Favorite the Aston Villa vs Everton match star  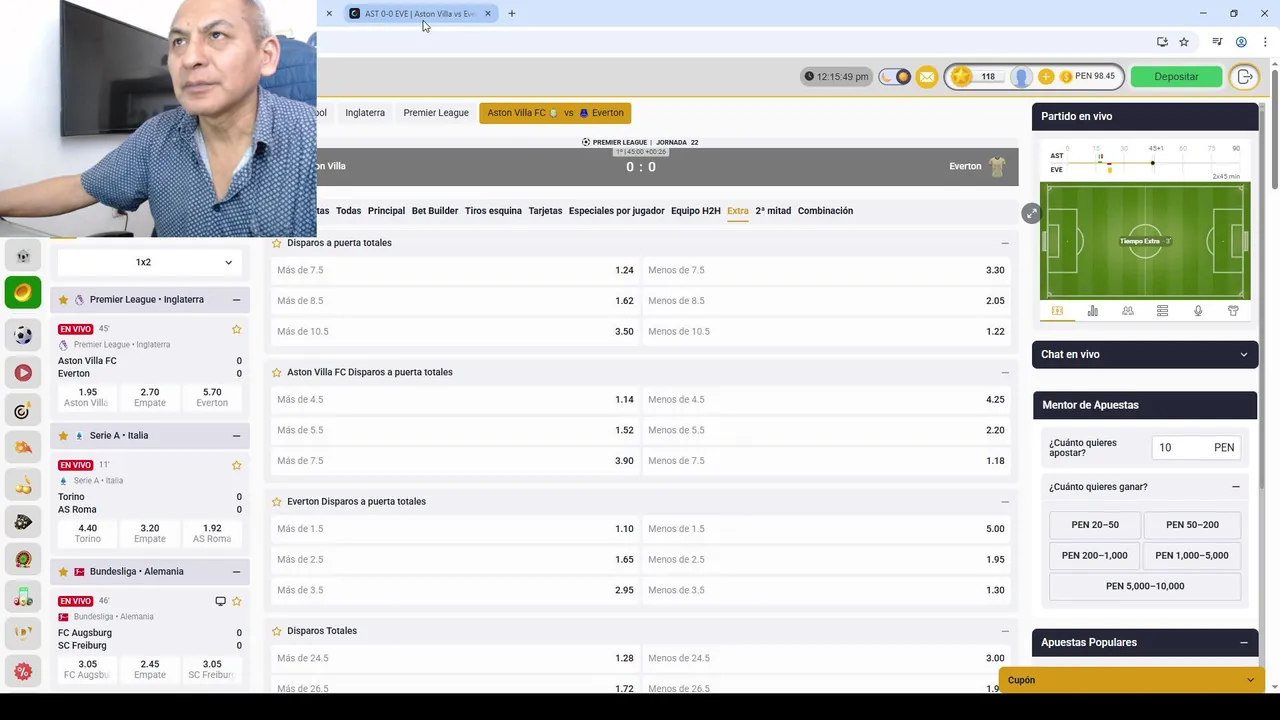coord(237,329)
